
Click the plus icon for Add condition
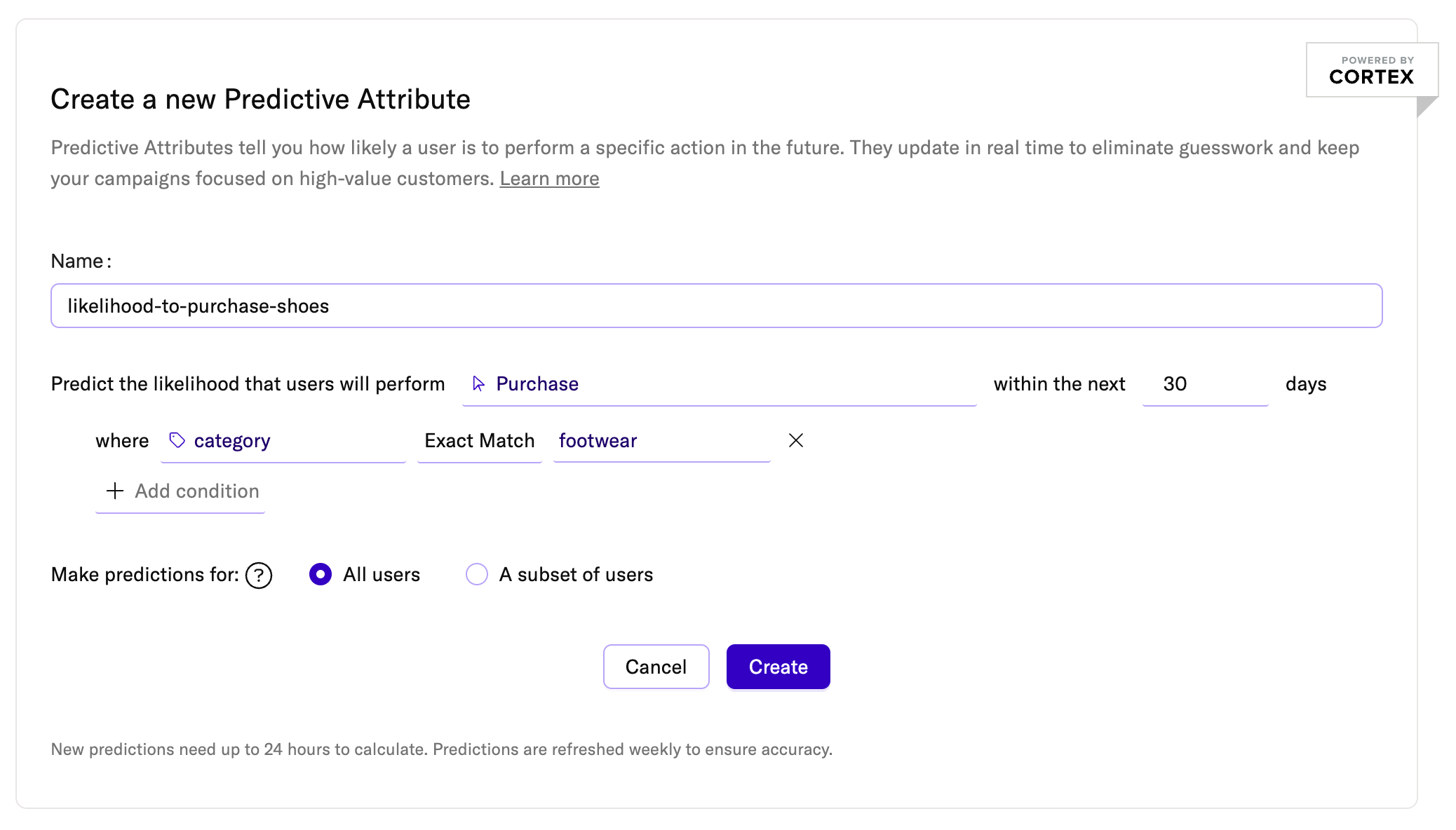114,491
